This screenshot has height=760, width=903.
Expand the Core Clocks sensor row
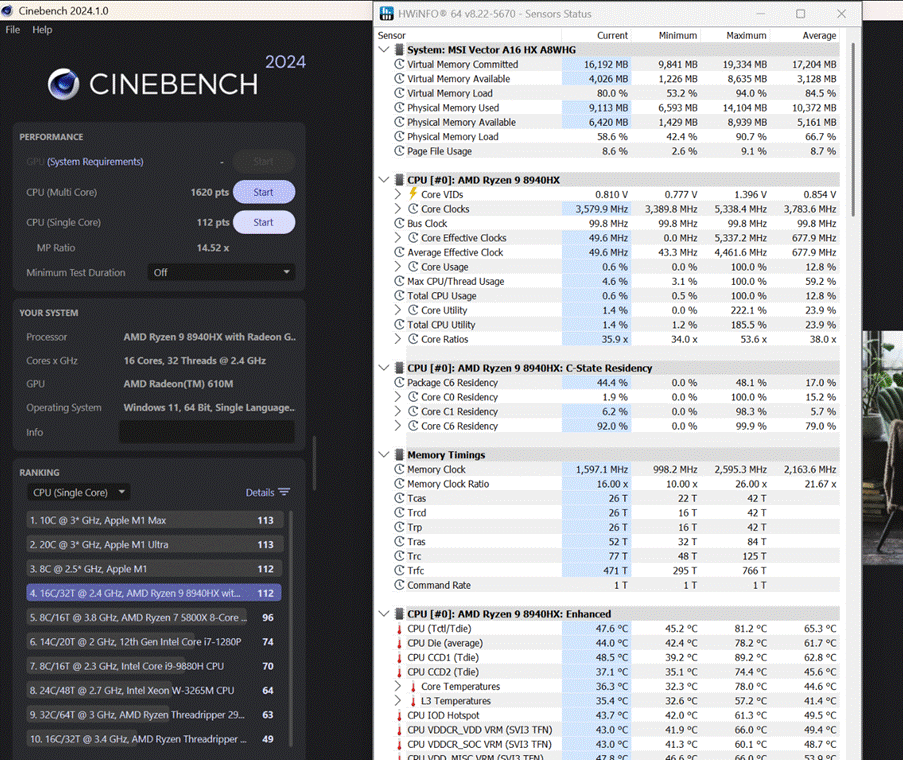(399, 209)
